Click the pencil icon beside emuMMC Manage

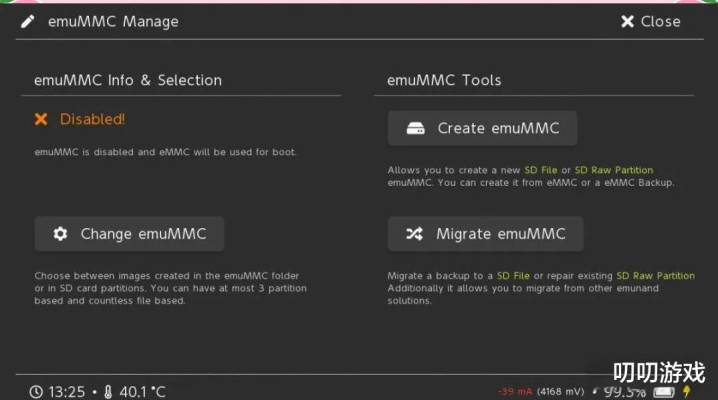27,22
